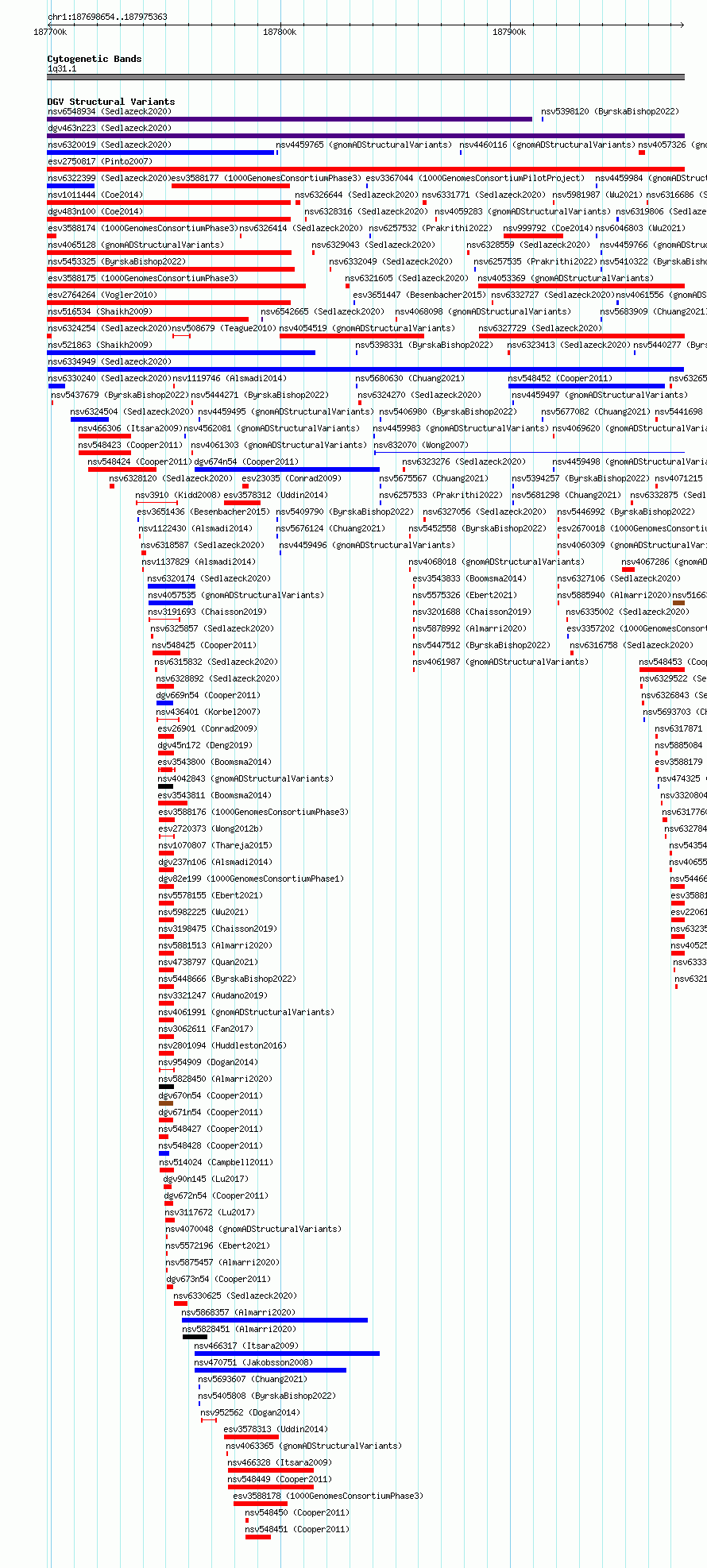Open the dgv674n54 (Cooper2011) label
Screen dimensions: 707x1568
click(x=246, y=462)
